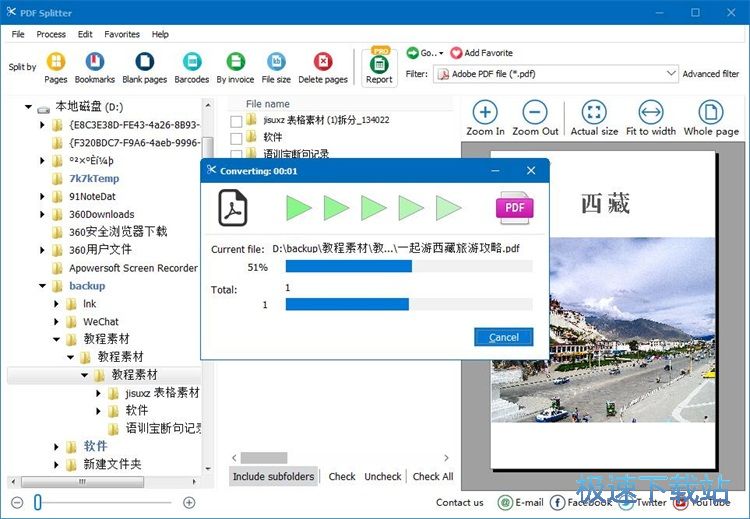Select Apowersoft Screen Recorder folder
This screenshot has height=519, width=750.
point(133,268)
